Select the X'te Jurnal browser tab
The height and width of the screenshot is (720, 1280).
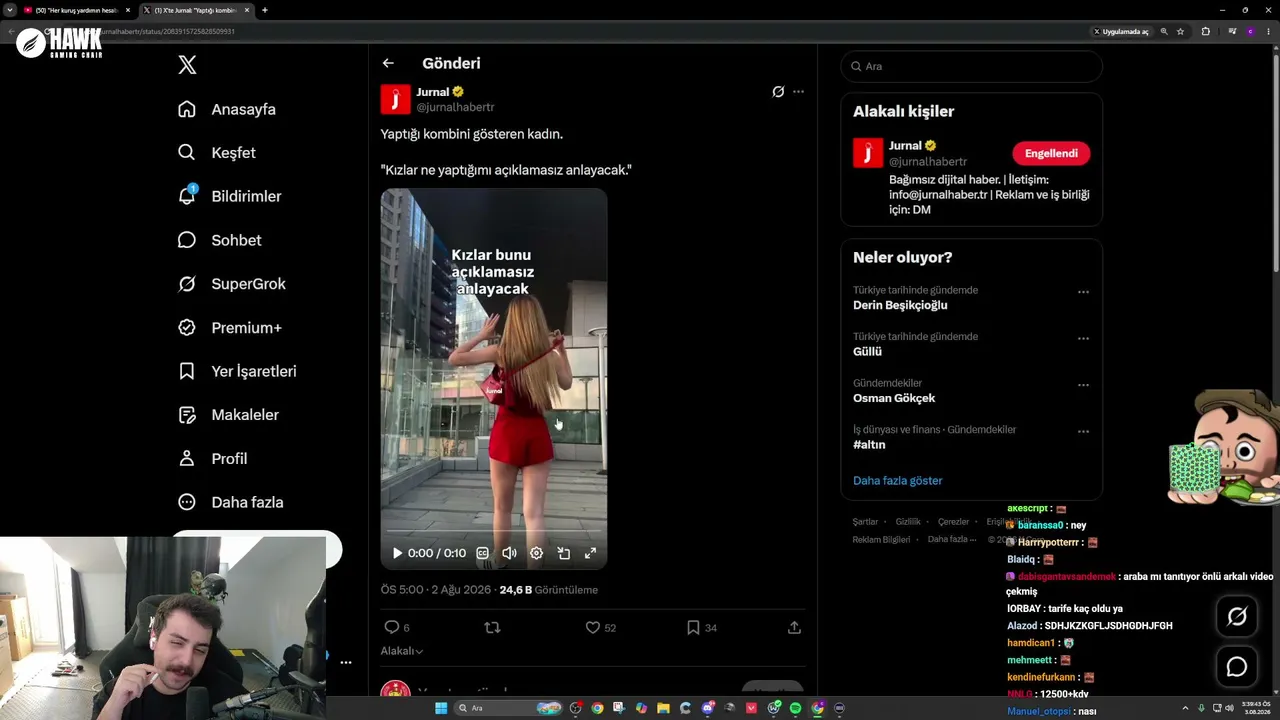195,10
